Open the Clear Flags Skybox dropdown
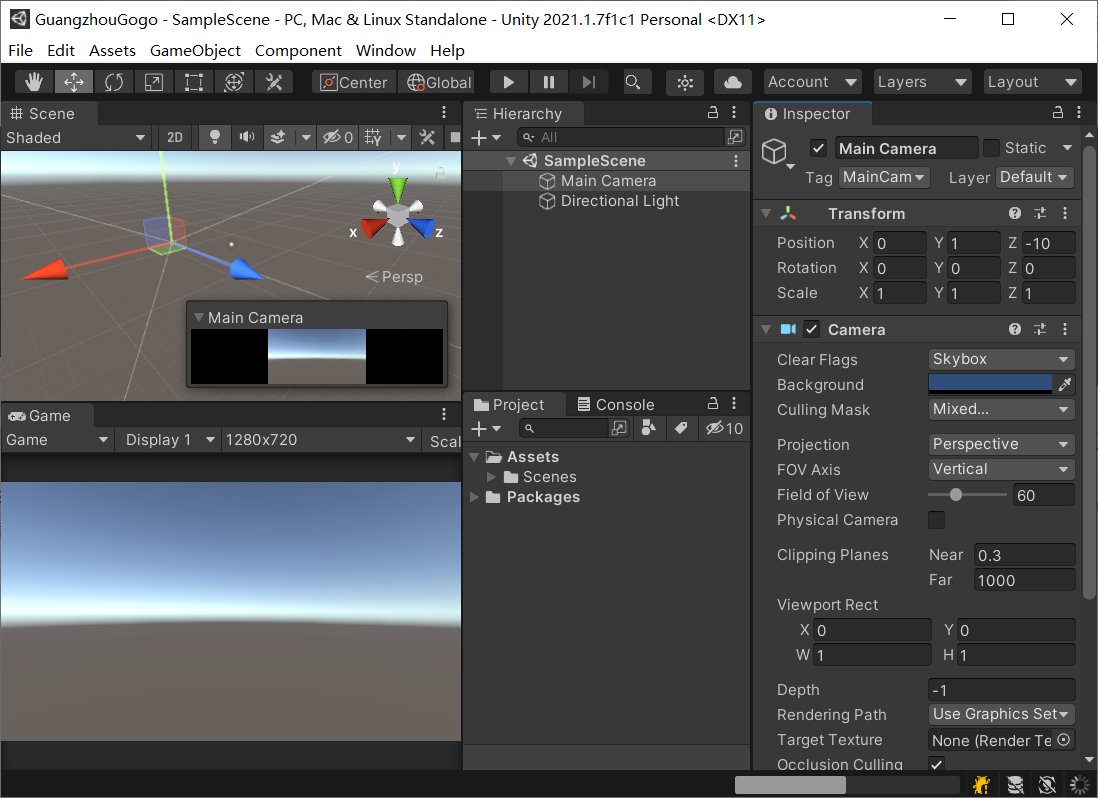This screenshot has width=1098, height=798. 1001,359
